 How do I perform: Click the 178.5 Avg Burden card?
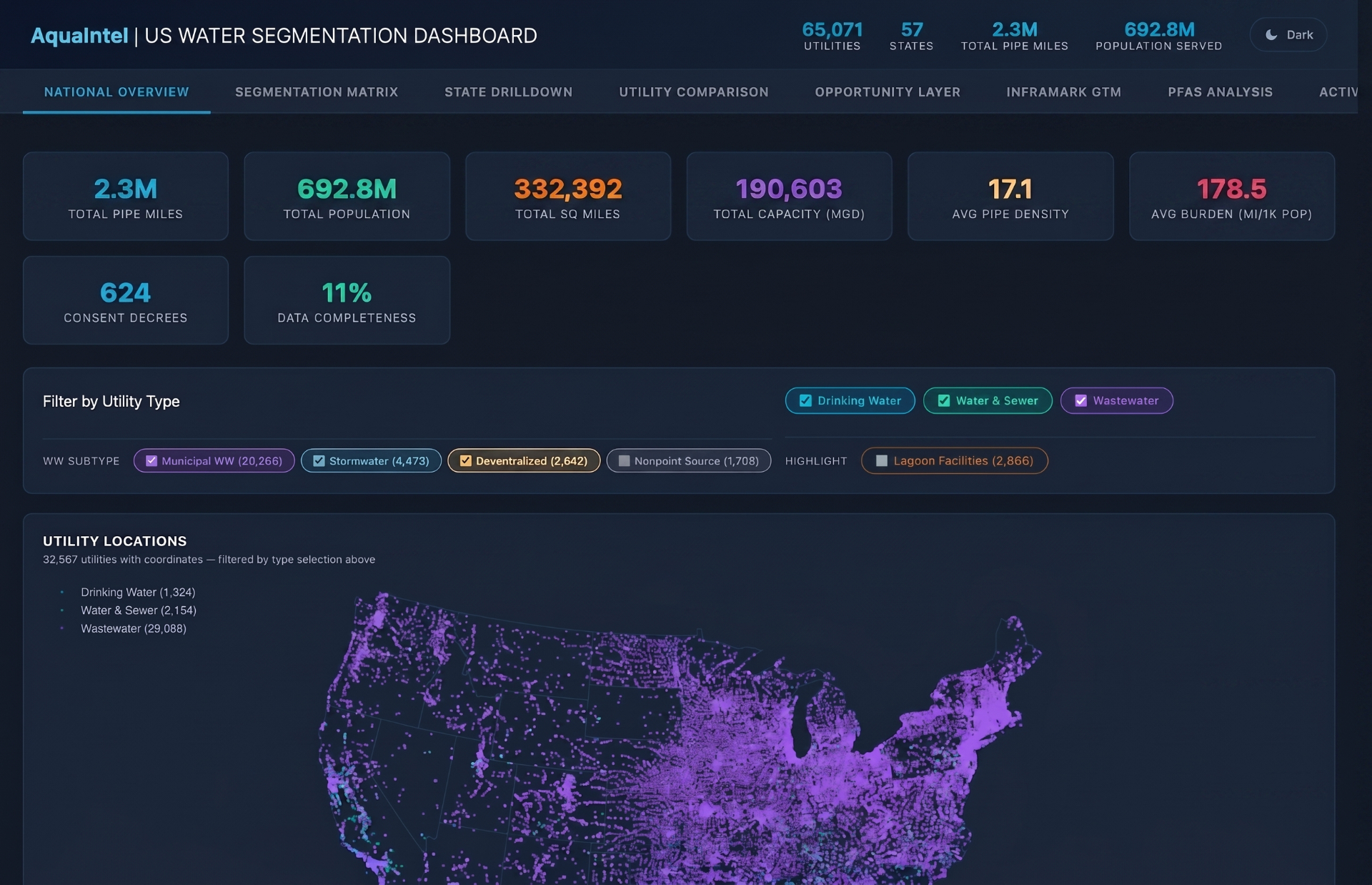(x=1232, y=196)
